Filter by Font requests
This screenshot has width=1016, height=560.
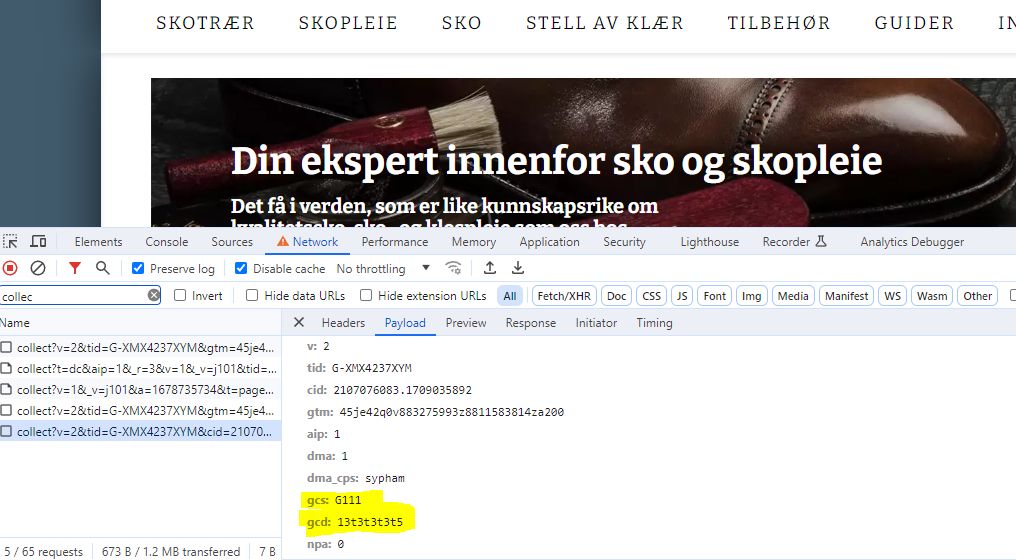point(715,296)
